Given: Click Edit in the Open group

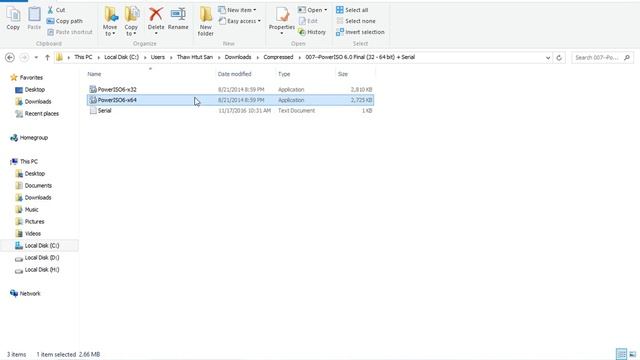Looking at the screenshot, I should [308, 21].
